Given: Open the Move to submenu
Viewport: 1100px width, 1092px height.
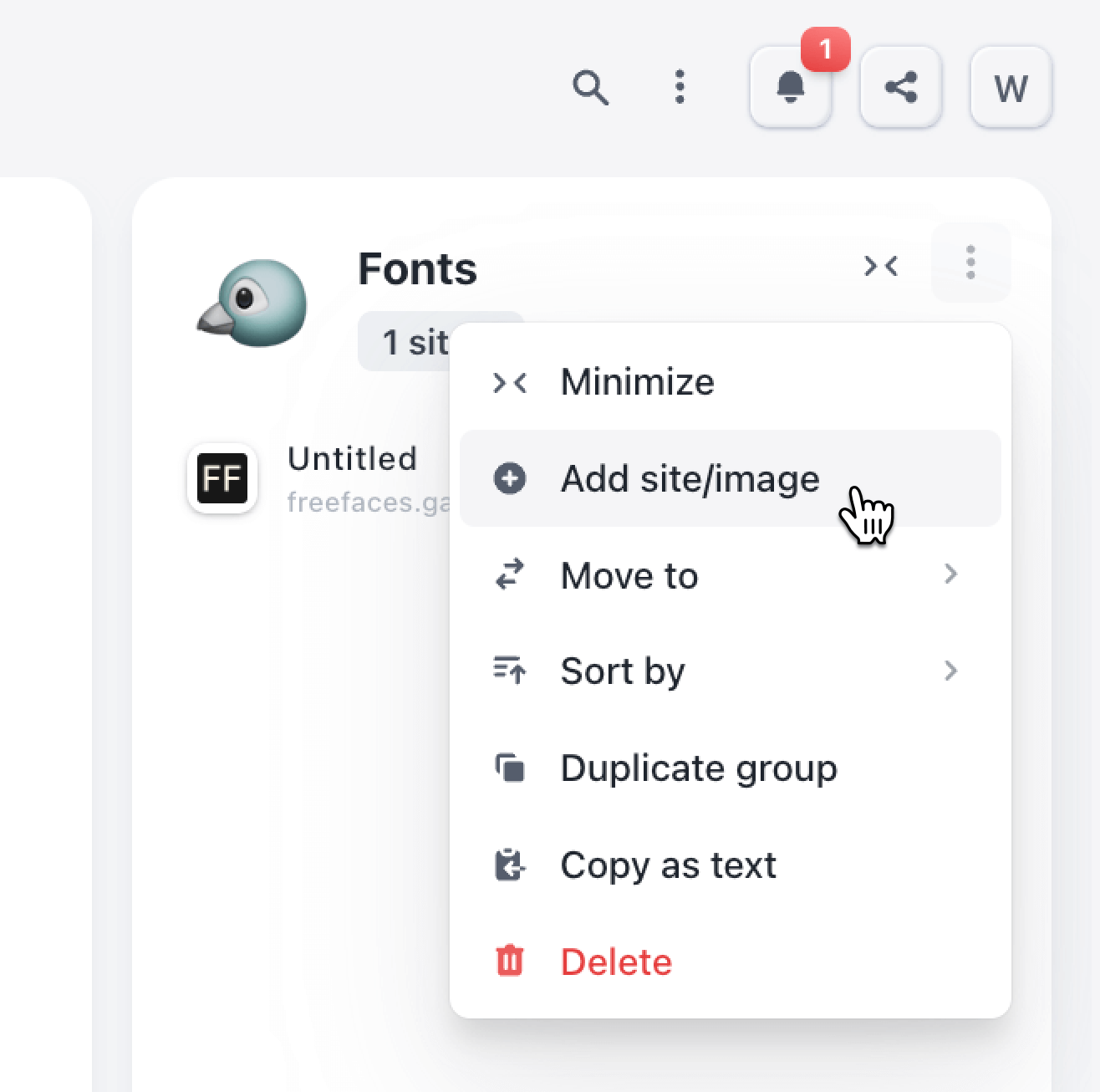Looking at the screenshot, I should pos(731,575).
